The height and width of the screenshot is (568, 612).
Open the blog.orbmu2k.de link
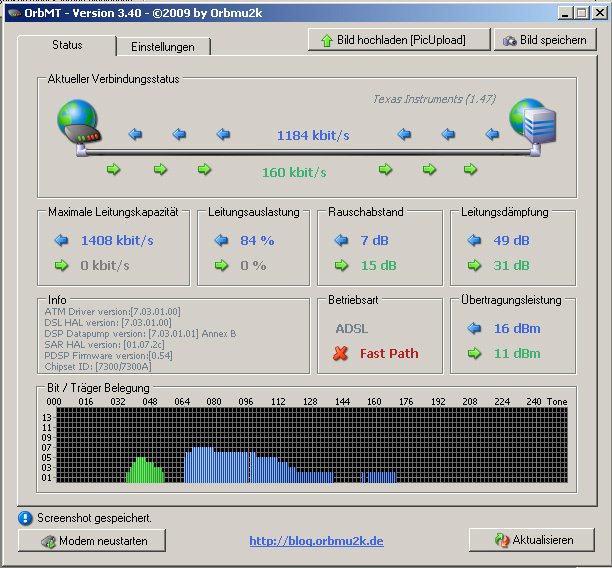point(317,541)
